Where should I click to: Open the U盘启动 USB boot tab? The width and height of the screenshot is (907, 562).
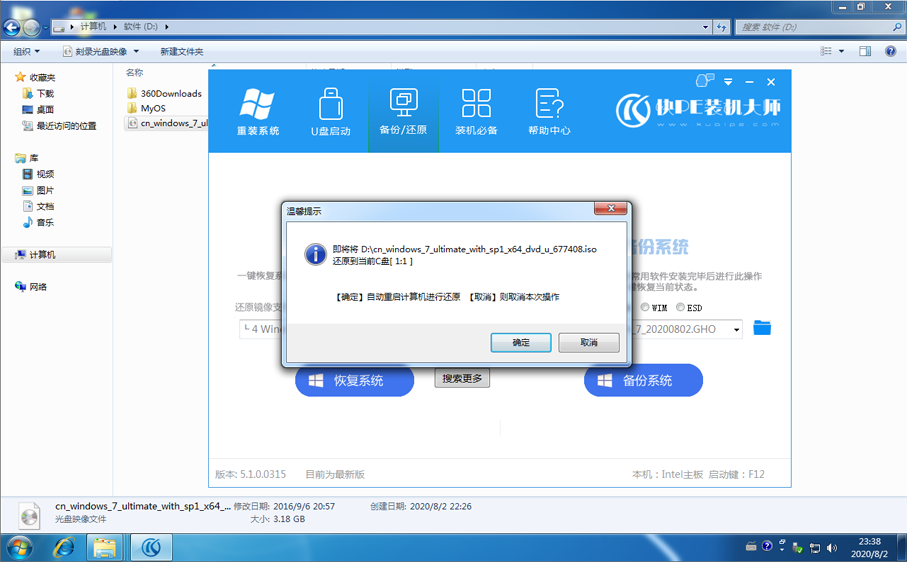pos(331,112)
